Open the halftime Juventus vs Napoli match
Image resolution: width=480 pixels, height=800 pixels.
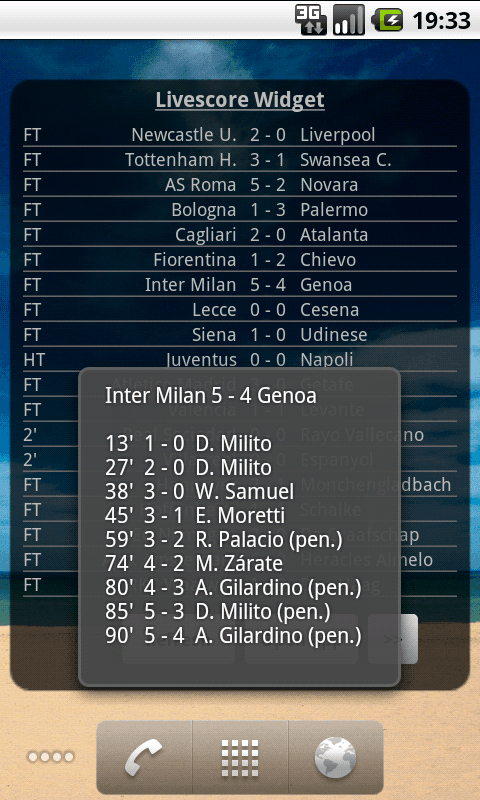tap(240, 360)
